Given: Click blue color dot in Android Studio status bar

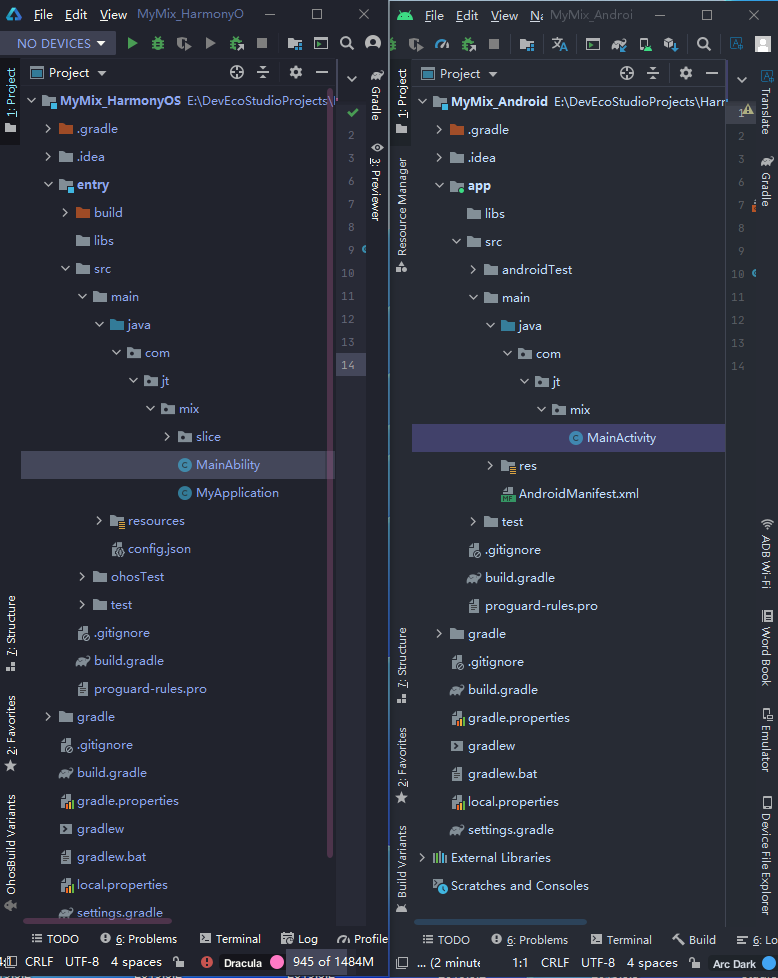Looking at the screenshot, I should coord(769,964).
